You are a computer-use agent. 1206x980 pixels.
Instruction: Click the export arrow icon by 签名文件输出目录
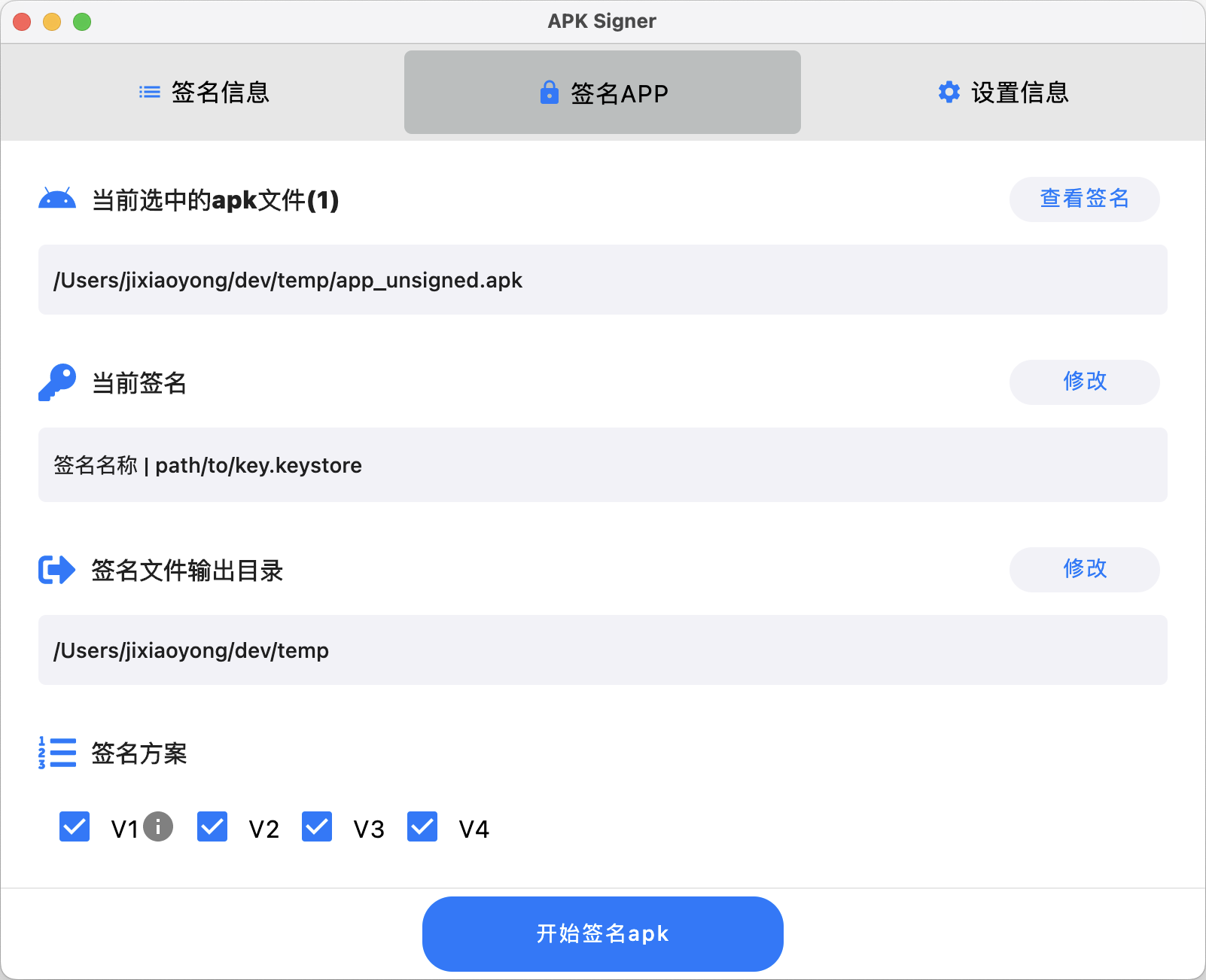57,570
